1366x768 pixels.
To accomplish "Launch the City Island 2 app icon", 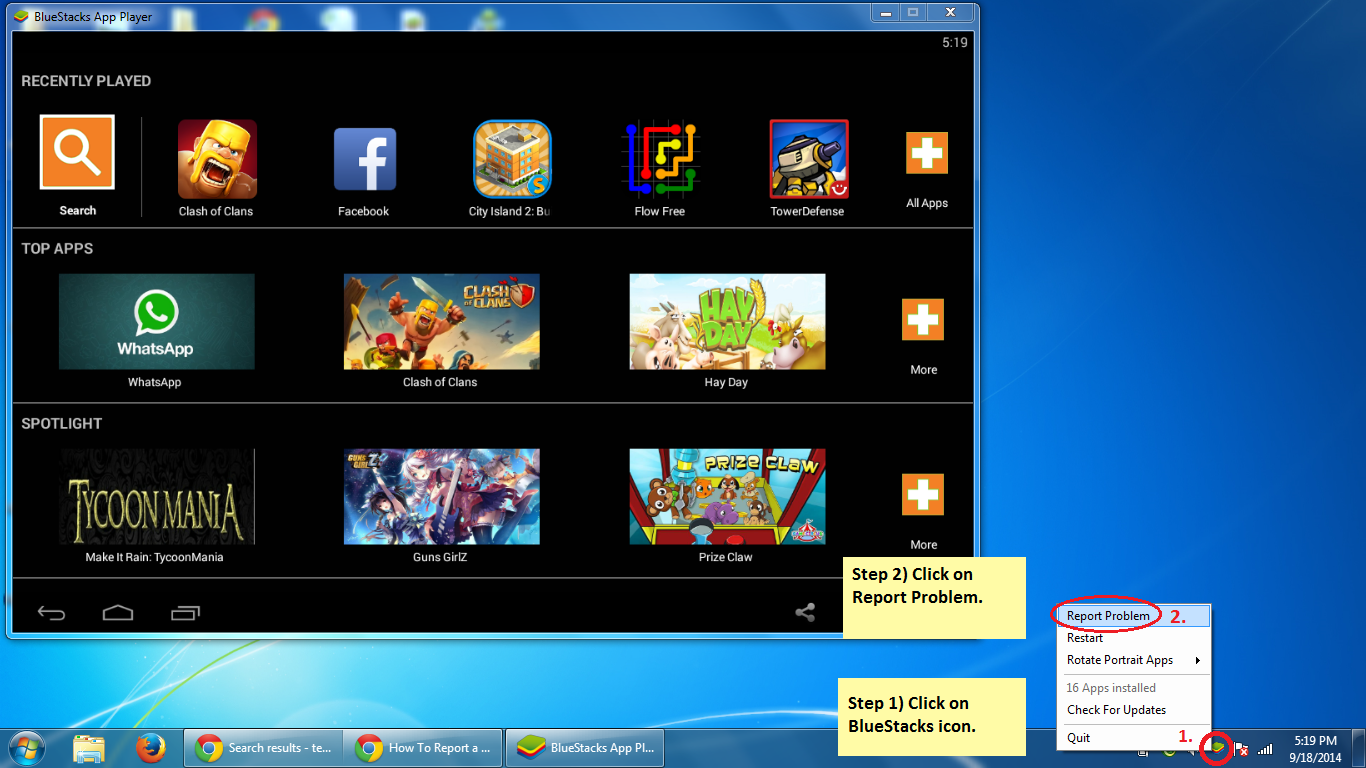I will (x=512, y=159).
